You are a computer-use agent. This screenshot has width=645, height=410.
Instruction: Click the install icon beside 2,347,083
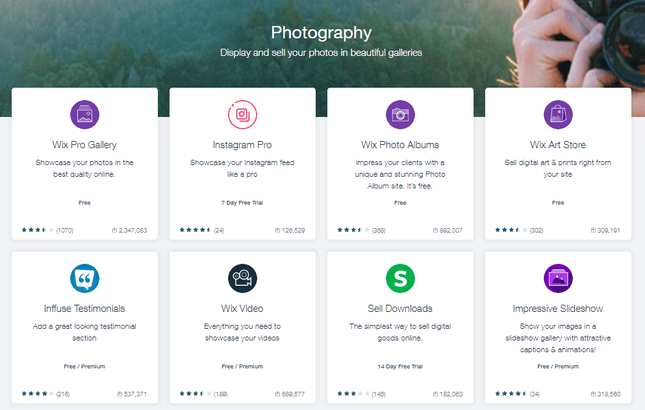pyautogui.click(x=114, y=230)
